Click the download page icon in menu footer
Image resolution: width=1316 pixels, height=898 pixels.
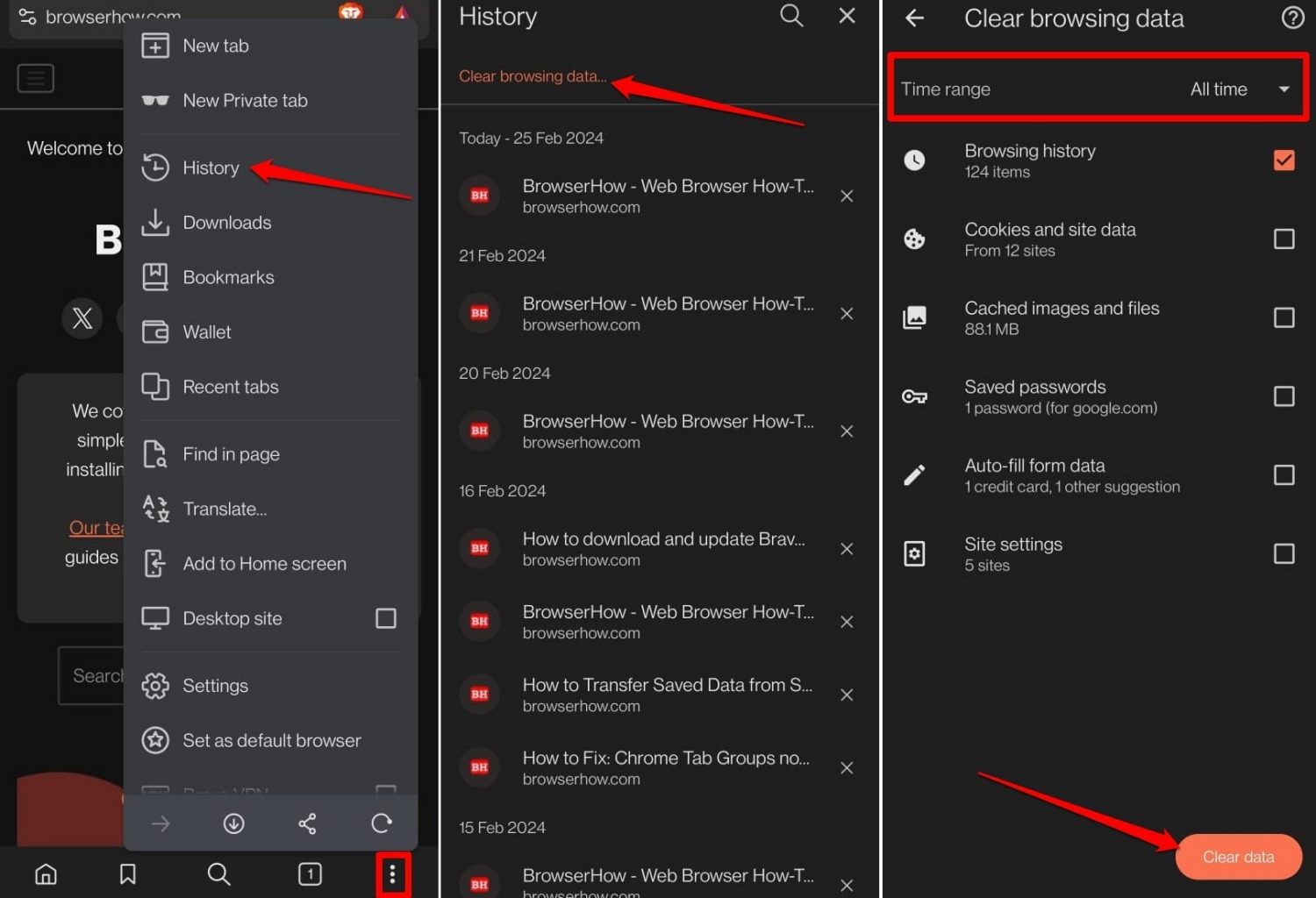(233, 823)
